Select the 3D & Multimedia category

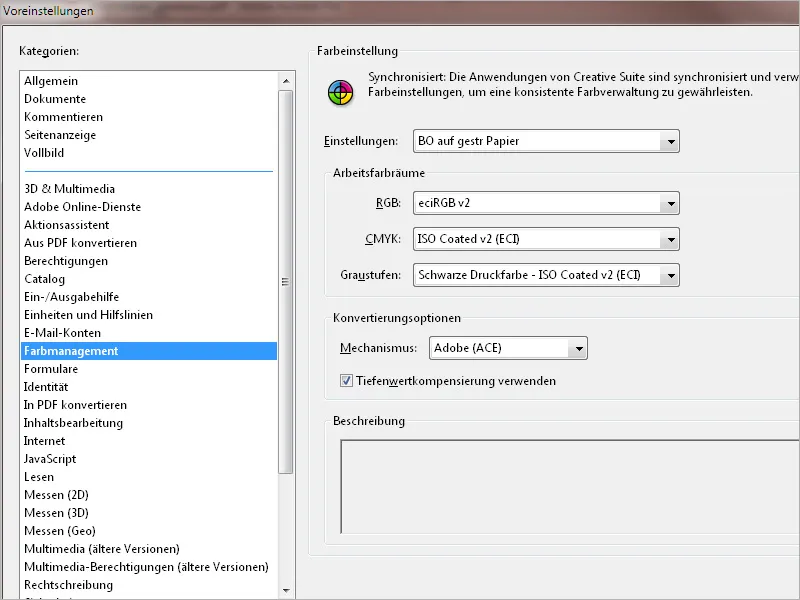(149, 189)
